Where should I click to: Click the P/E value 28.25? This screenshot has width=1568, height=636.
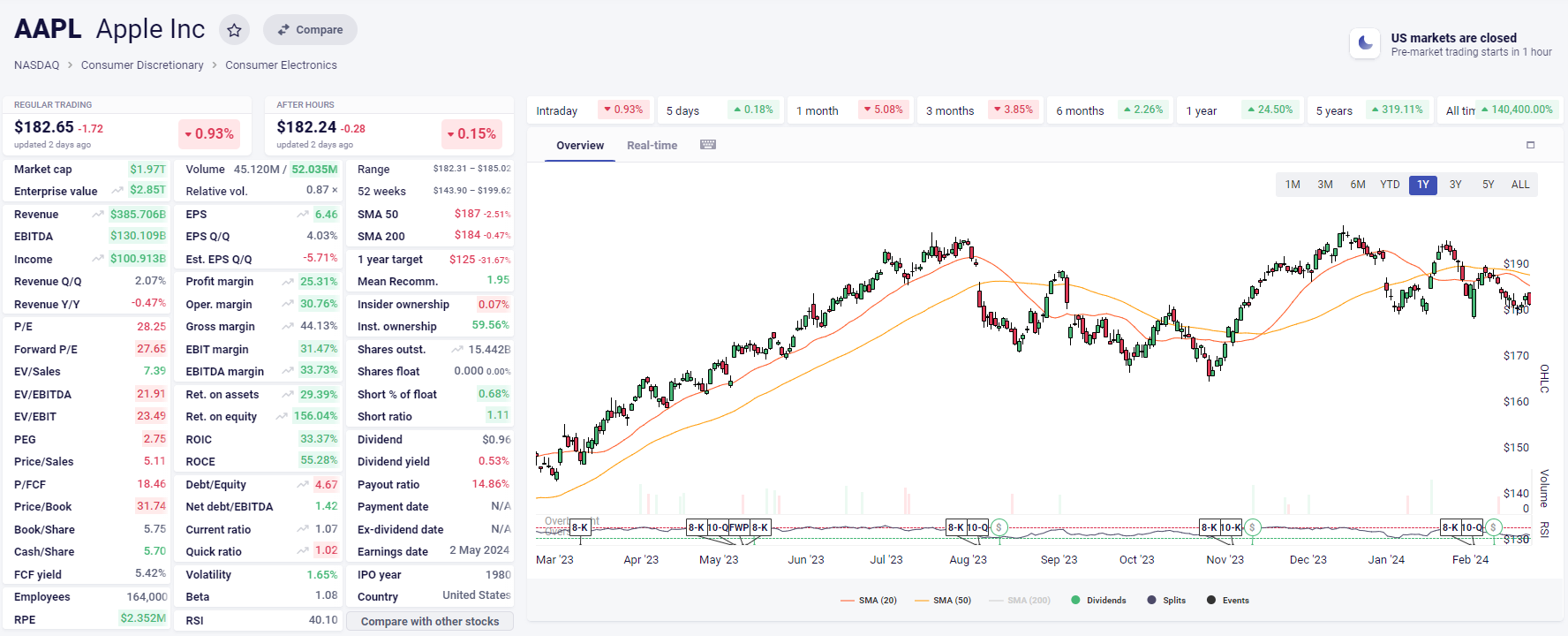coord(152,327)
